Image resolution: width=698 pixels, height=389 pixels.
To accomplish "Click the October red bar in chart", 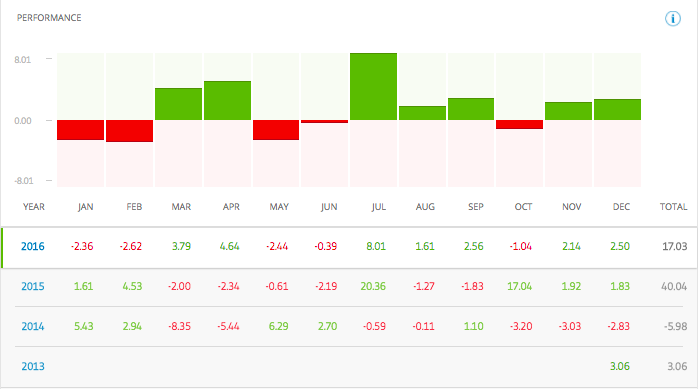I will point(519,125).
